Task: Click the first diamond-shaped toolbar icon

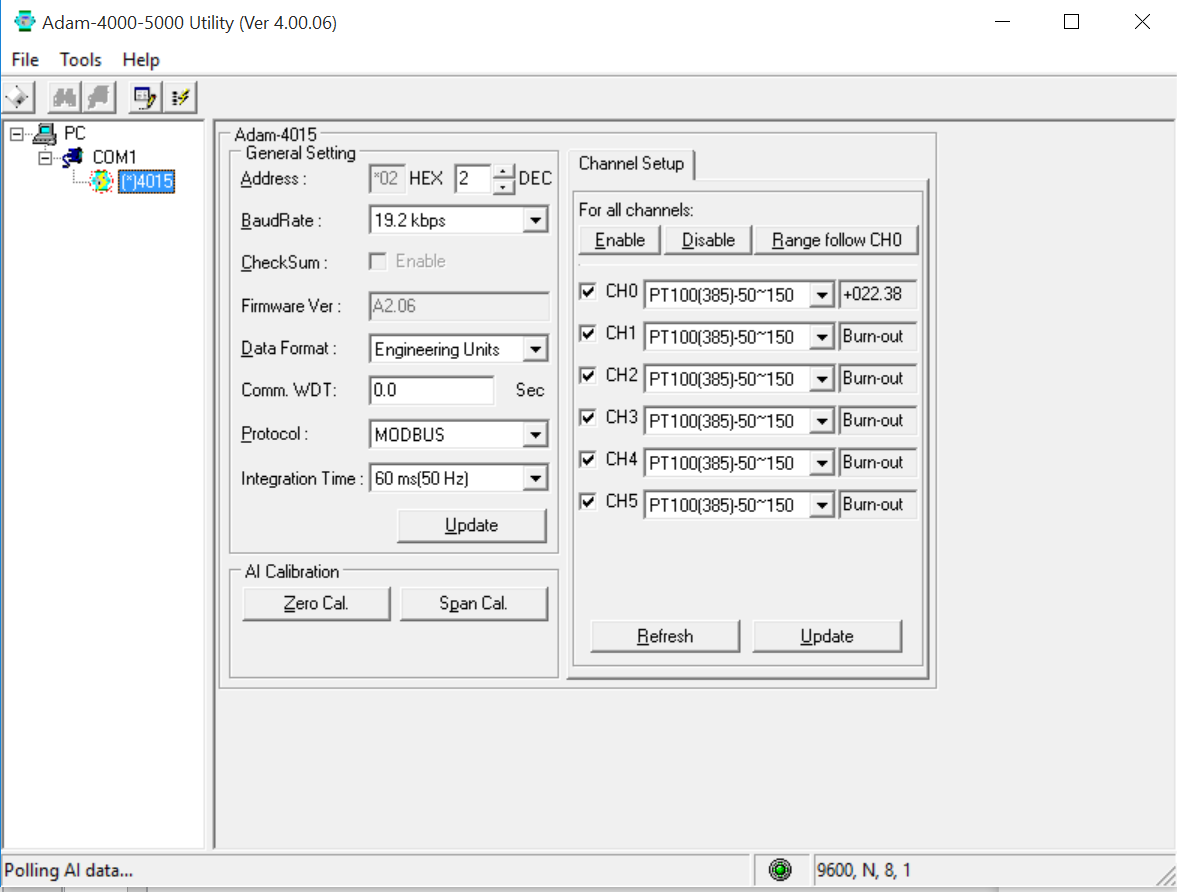Action: [x=18, y=97]
